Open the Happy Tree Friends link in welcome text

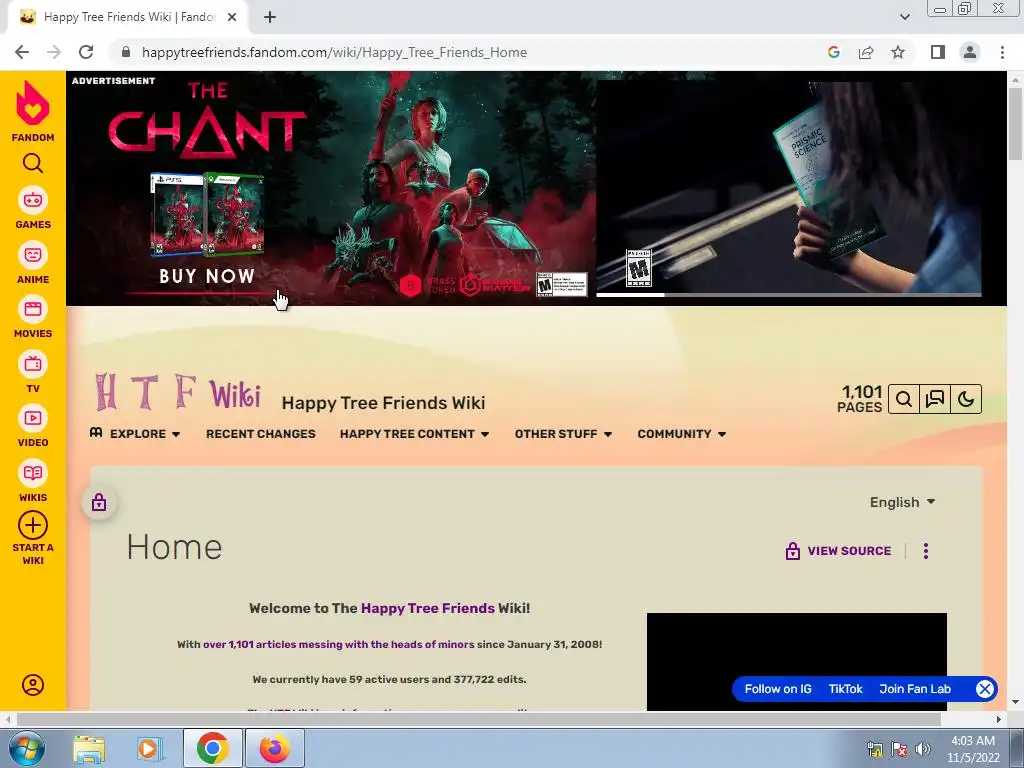(x=427, y=608)
